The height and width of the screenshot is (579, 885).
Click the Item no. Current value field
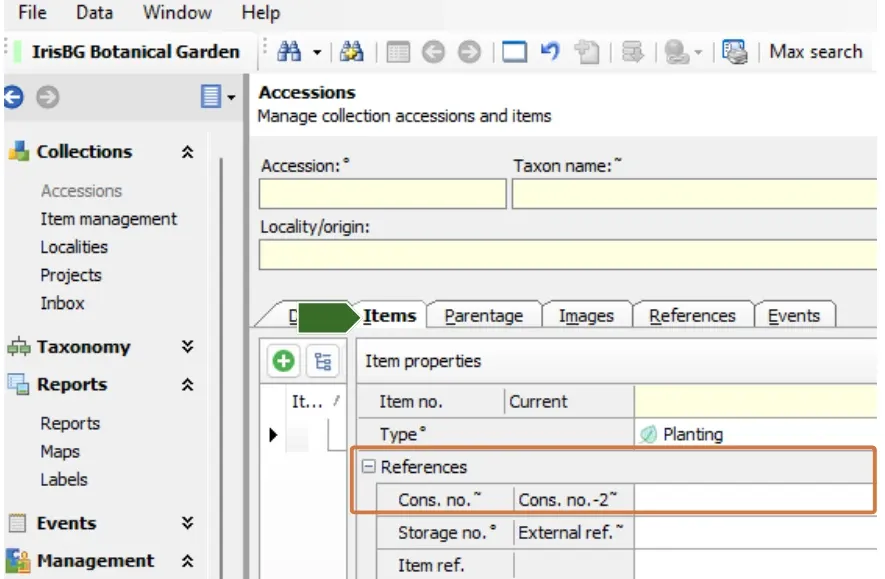coord(756,402)
